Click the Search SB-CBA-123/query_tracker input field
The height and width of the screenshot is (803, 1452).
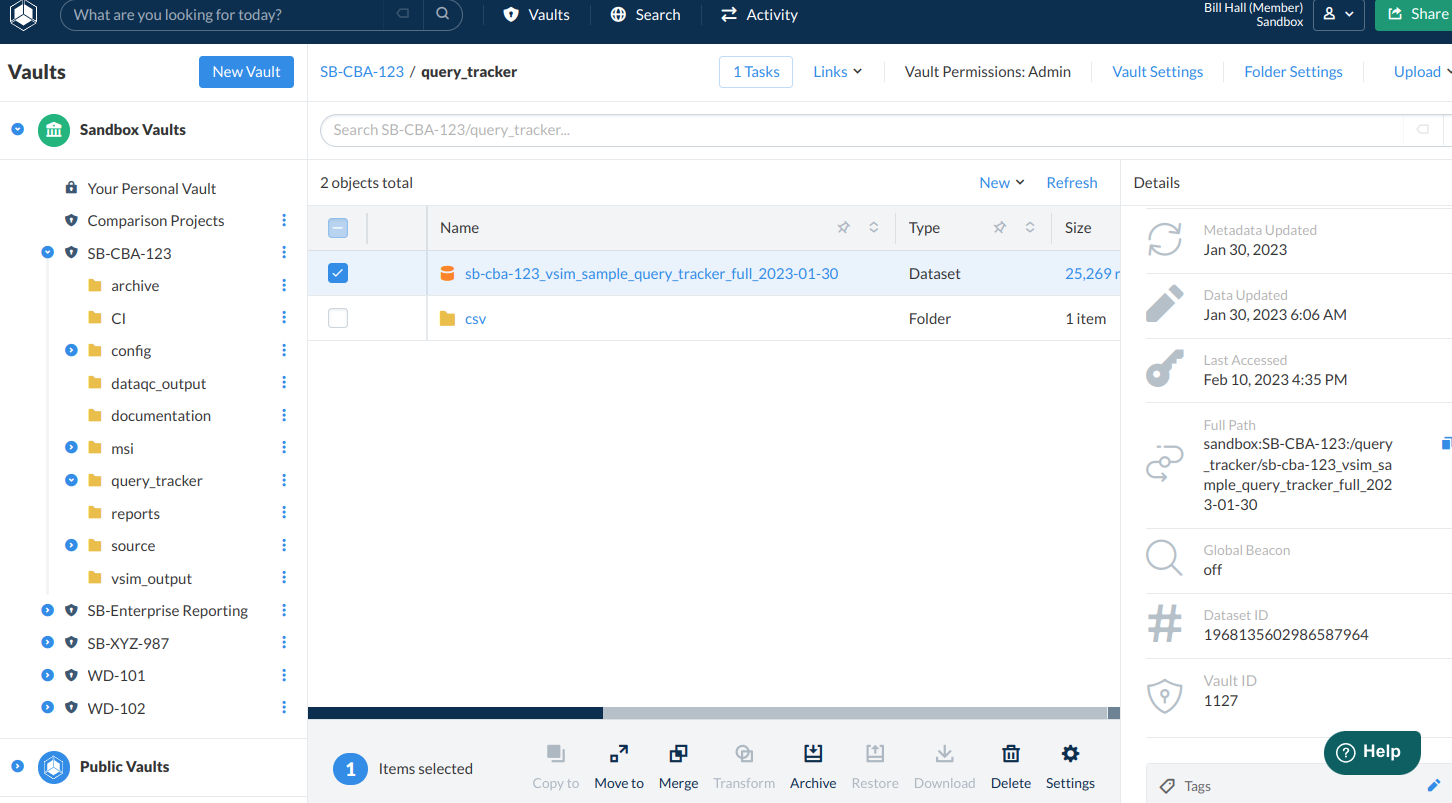[x=860, y=130]
